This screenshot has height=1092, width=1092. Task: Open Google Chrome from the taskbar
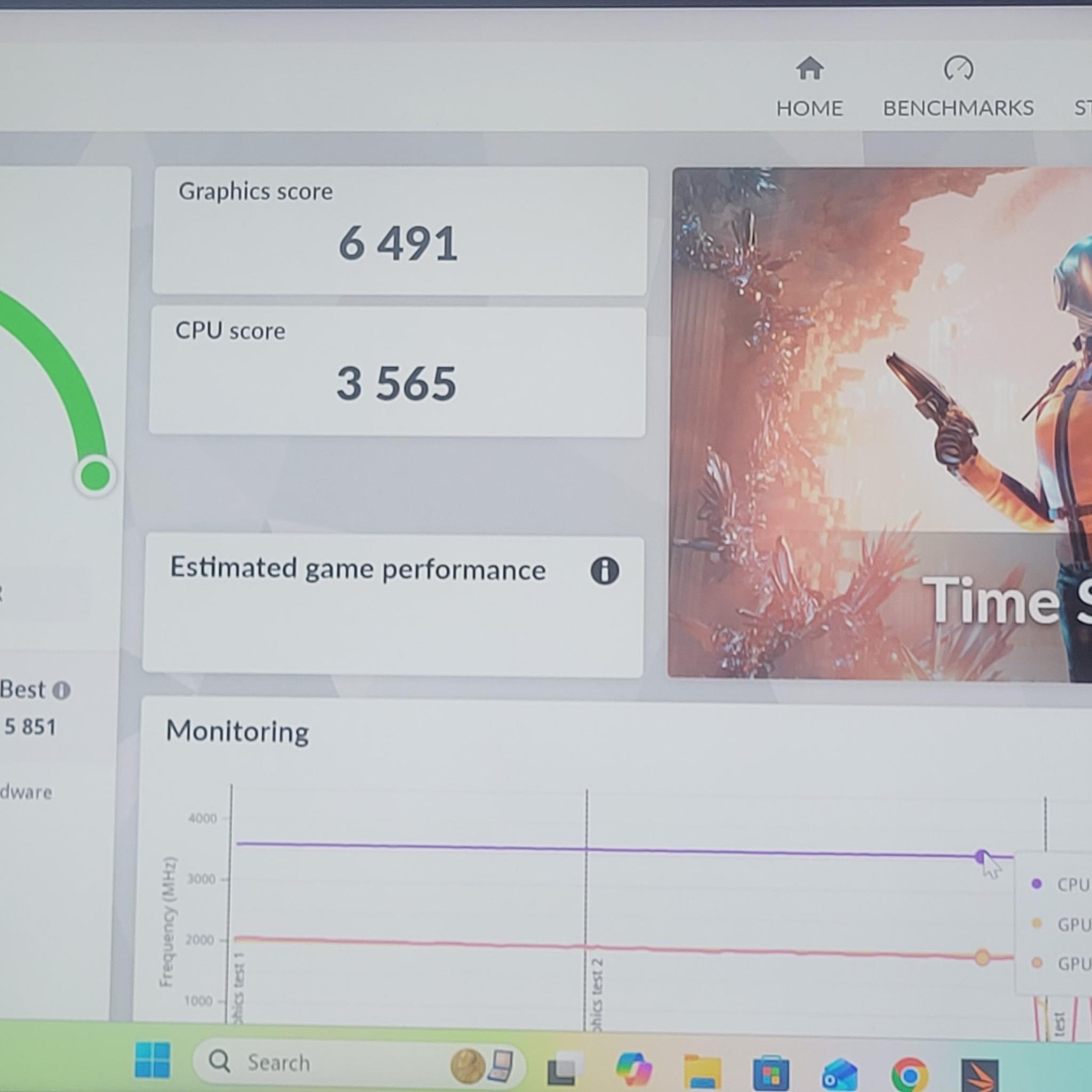[x=910, y=1074]
